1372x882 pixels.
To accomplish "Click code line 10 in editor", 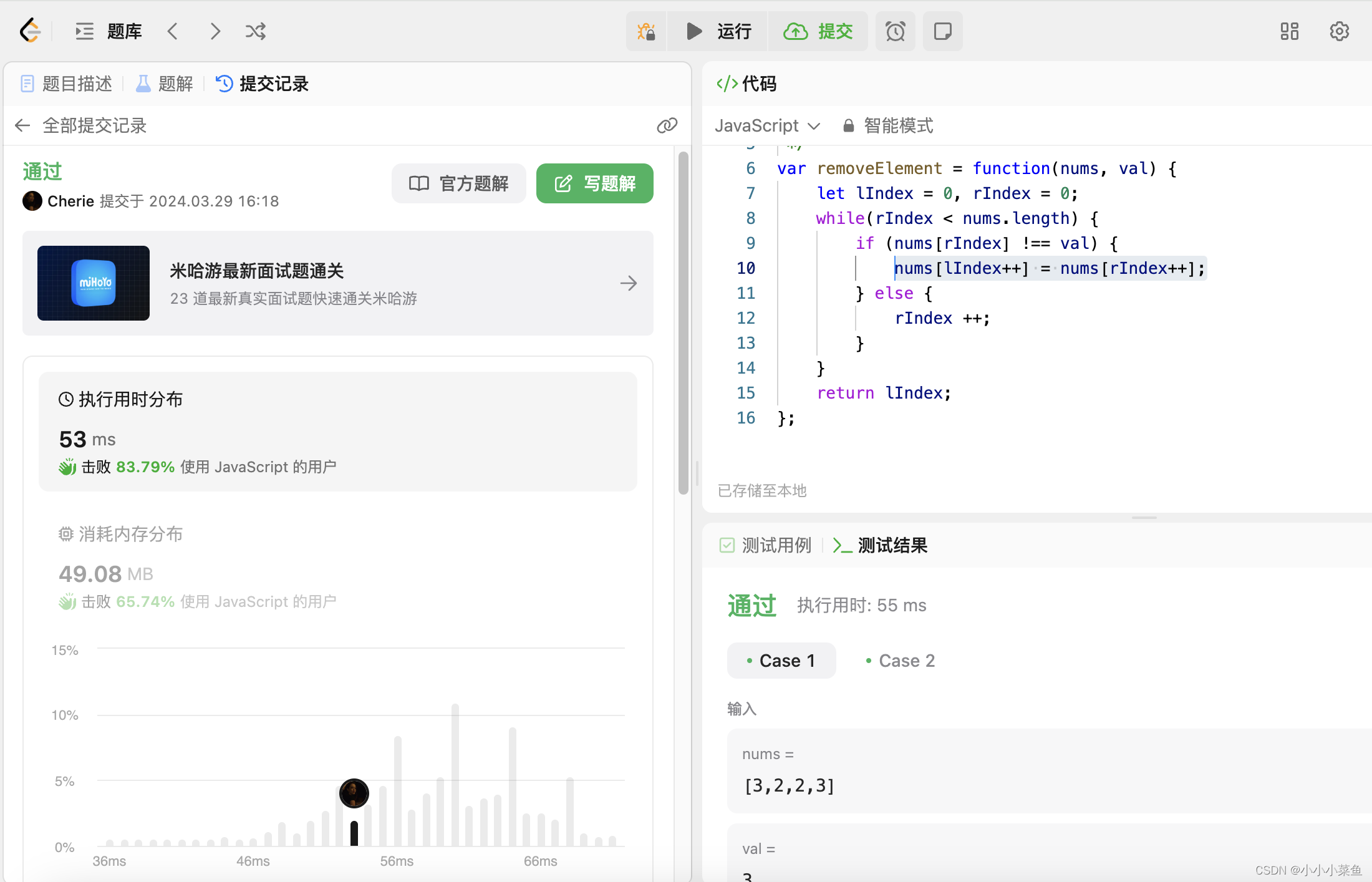I will [1050, 268].
